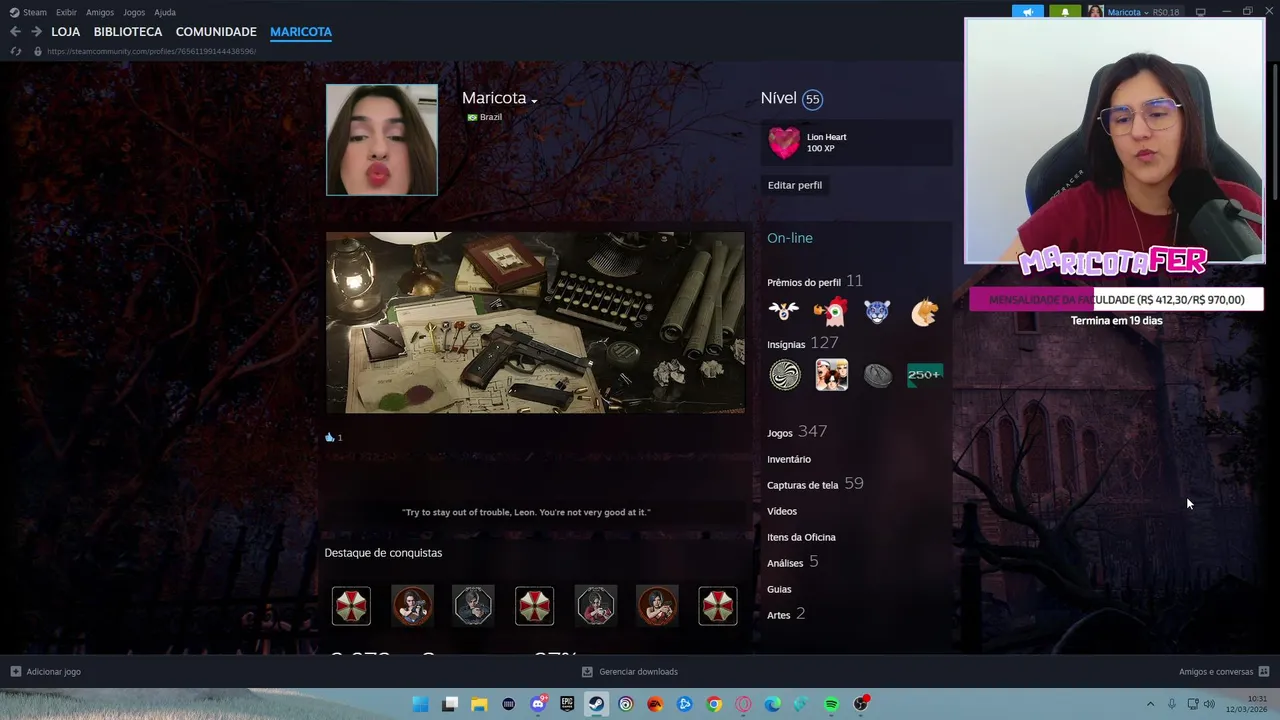Screen dimensions: 1280x720
Task: Open the third achievement icon in showcase
Action: pos(473,606)
